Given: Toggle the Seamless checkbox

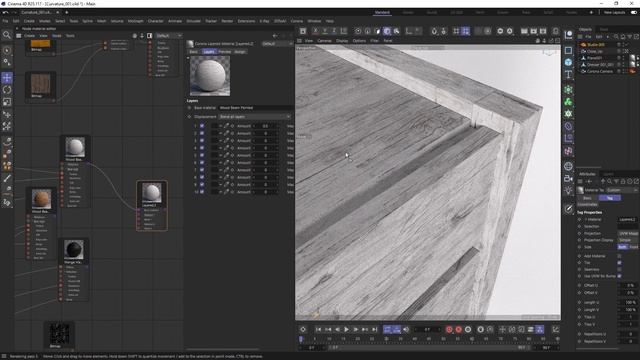Looking at the screenshot, I should point(620,269).
